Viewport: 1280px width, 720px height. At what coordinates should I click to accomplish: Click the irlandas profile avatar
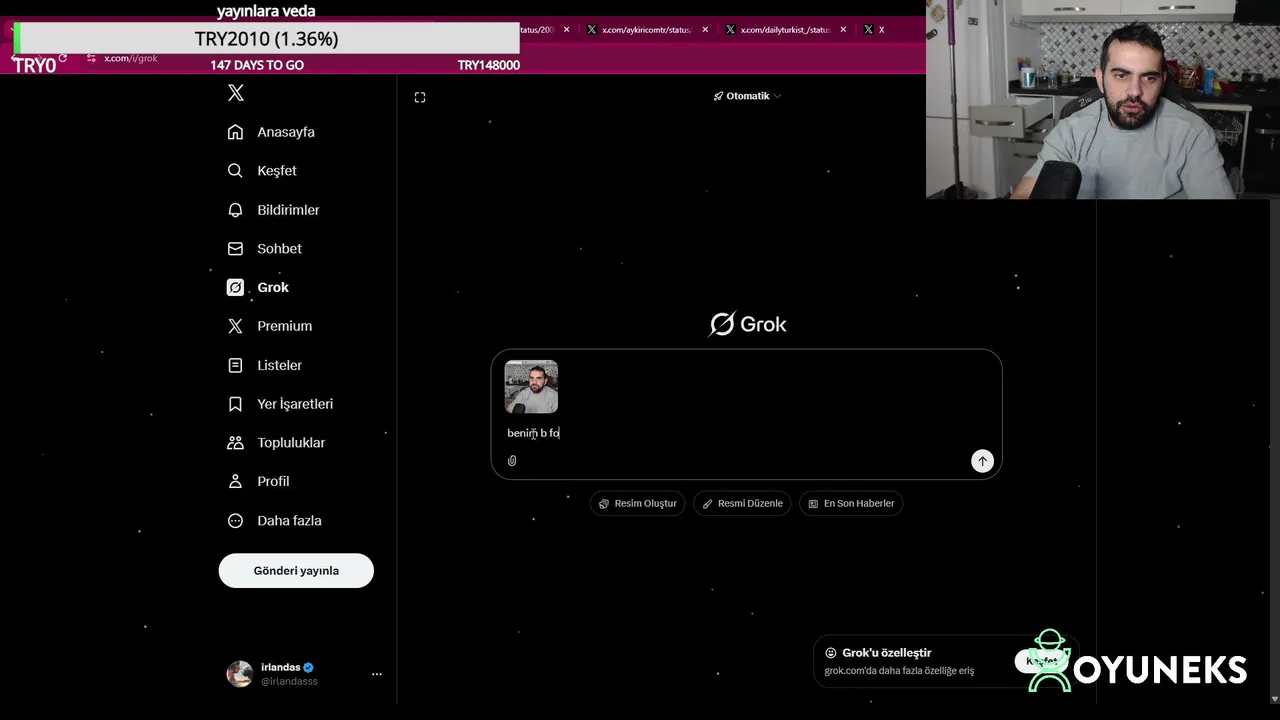[240, 674]
